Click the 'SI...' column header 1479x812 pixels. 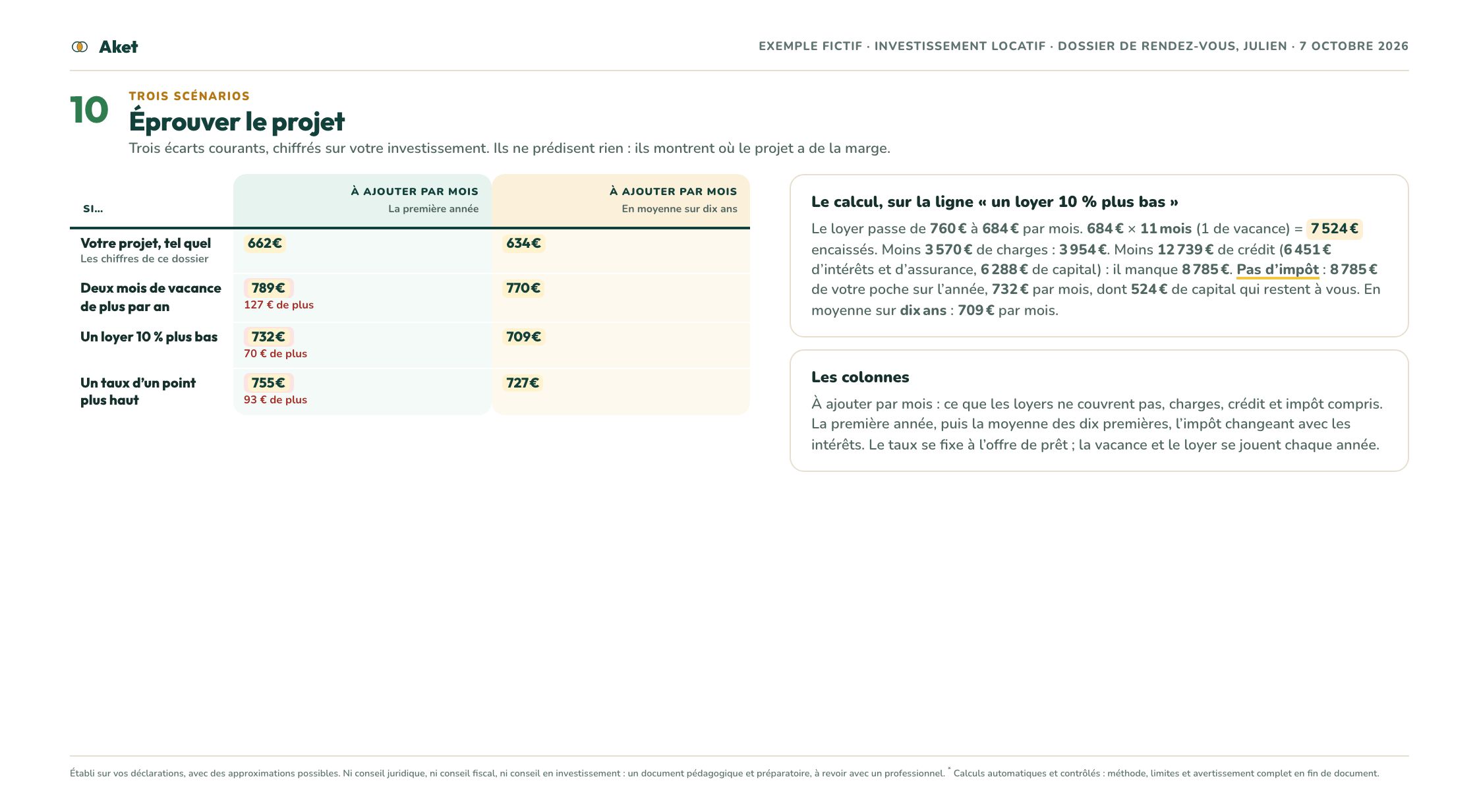[x=93, y=209]
